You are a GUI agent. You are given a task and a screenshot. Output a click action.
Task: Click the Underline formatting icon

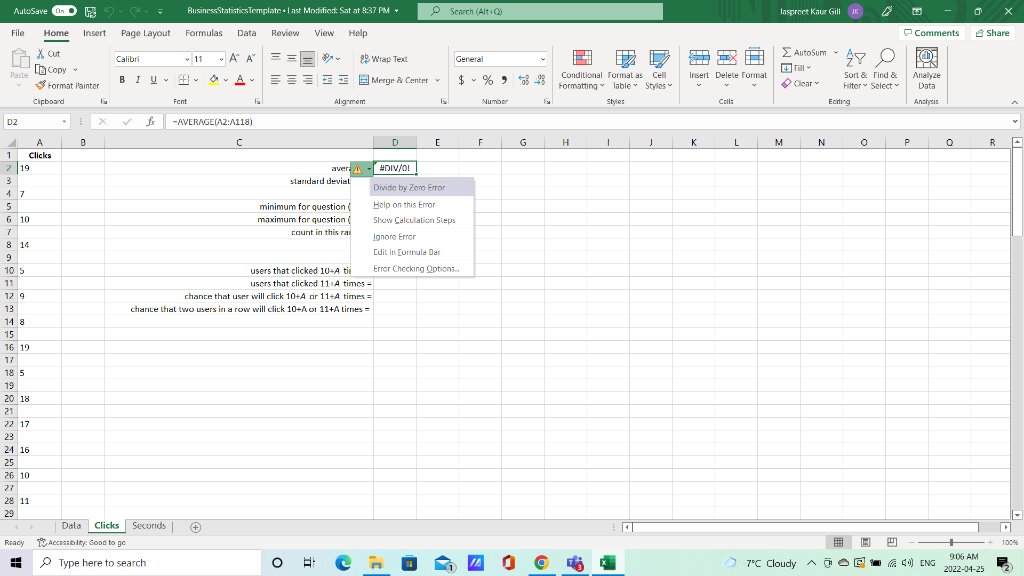coord(153,80)
